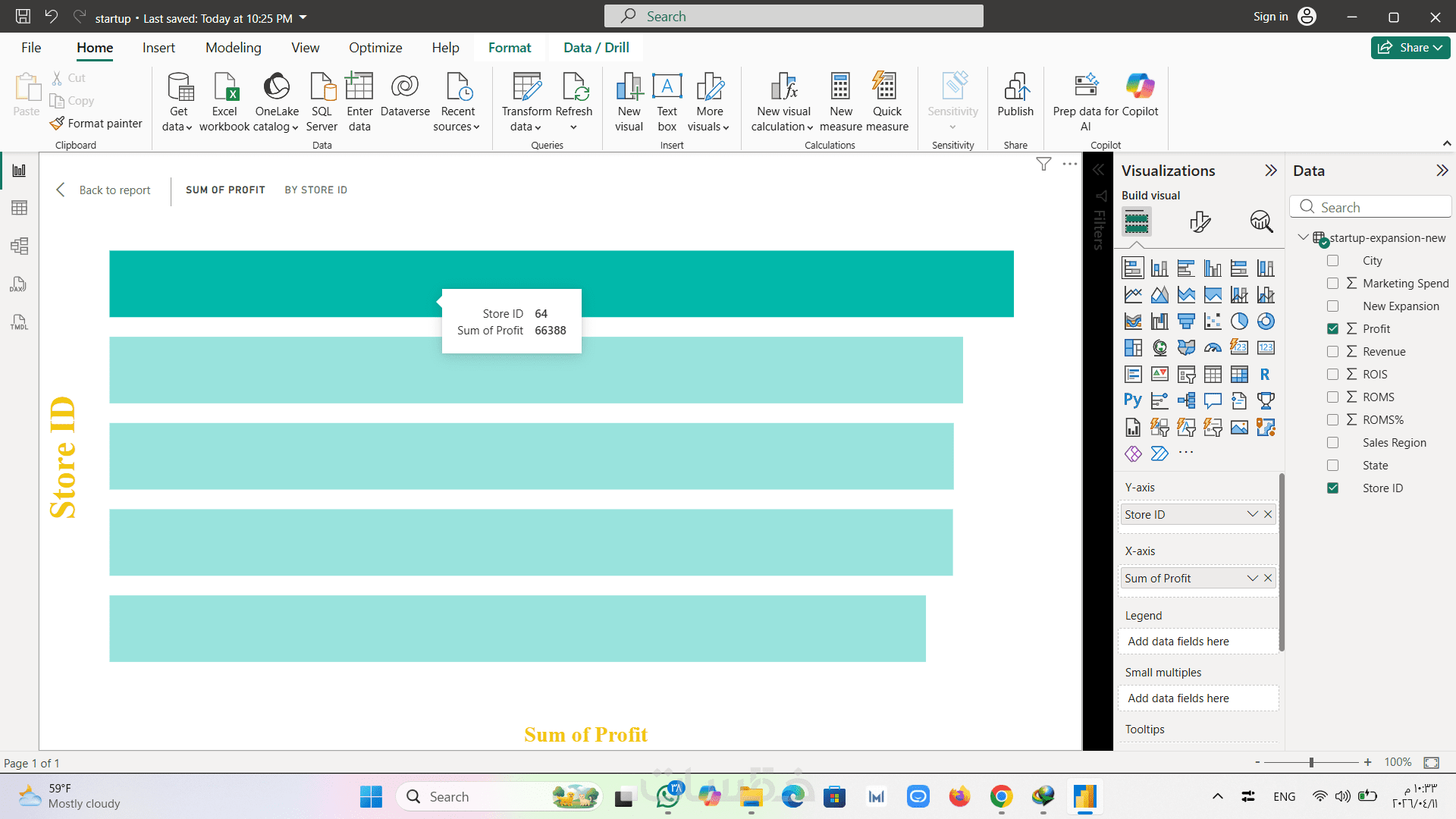The width and height of the screenshot is (1456, 819).
Task: Switch to Table view in the left sidebar
Action: tap(20, 208)
